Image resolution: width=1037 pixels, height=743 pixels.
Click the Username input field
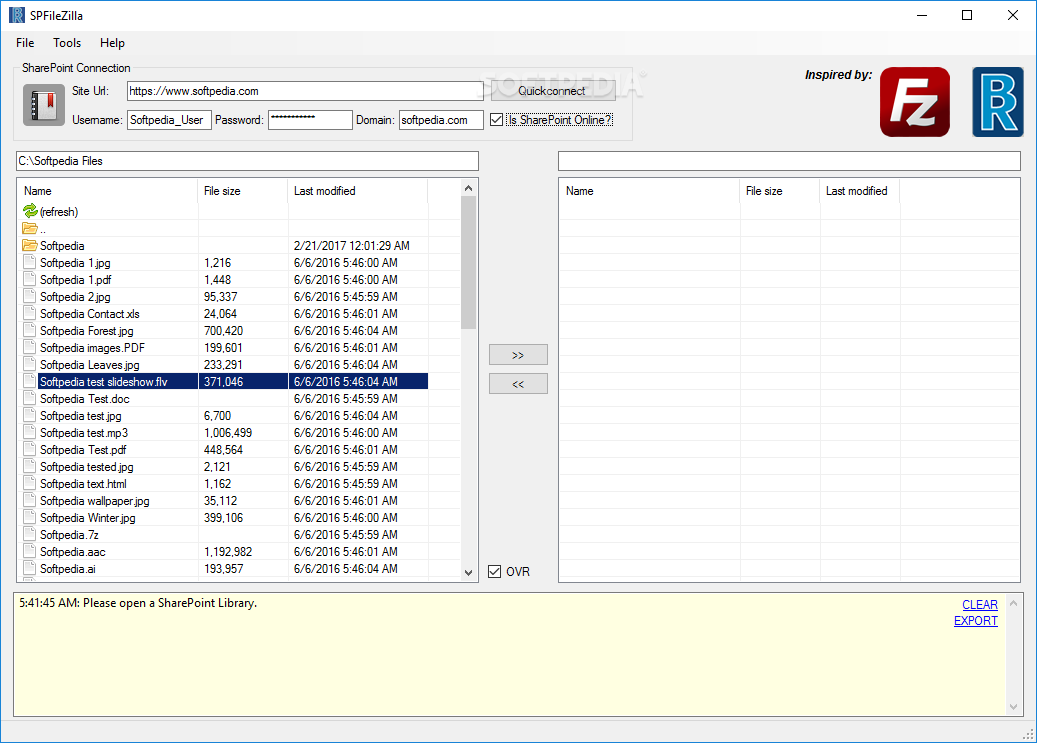coord(169,120)
